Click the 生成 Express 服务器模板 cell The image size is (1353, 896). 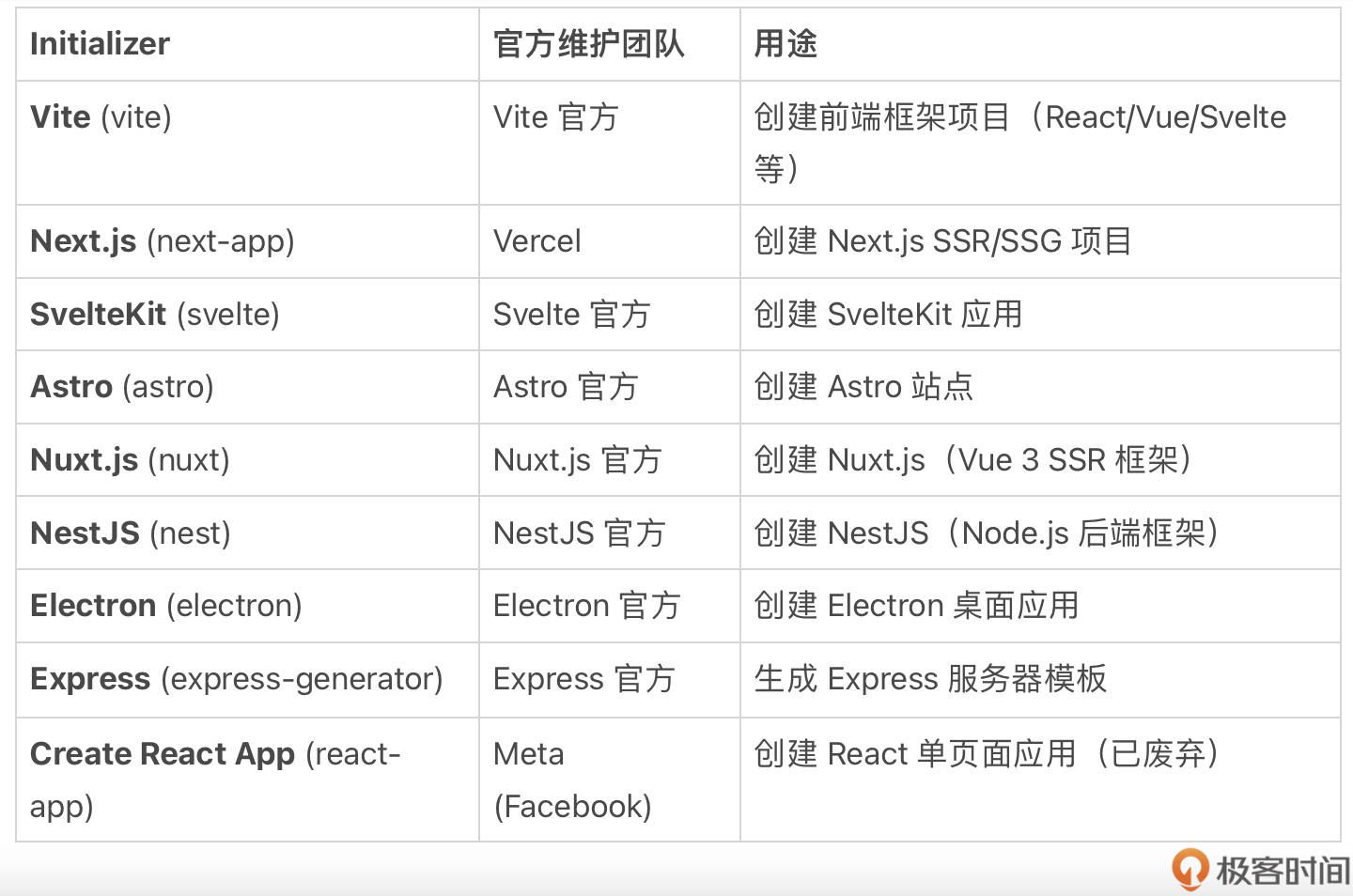pyautogui.click(x=930, y=679)
